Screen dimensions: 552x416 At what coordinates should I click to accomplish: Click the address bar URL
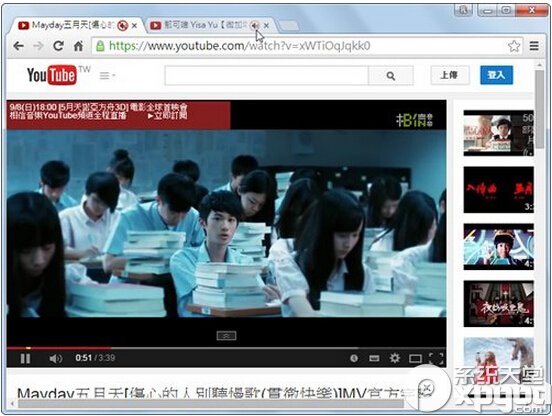pos(239,46)
